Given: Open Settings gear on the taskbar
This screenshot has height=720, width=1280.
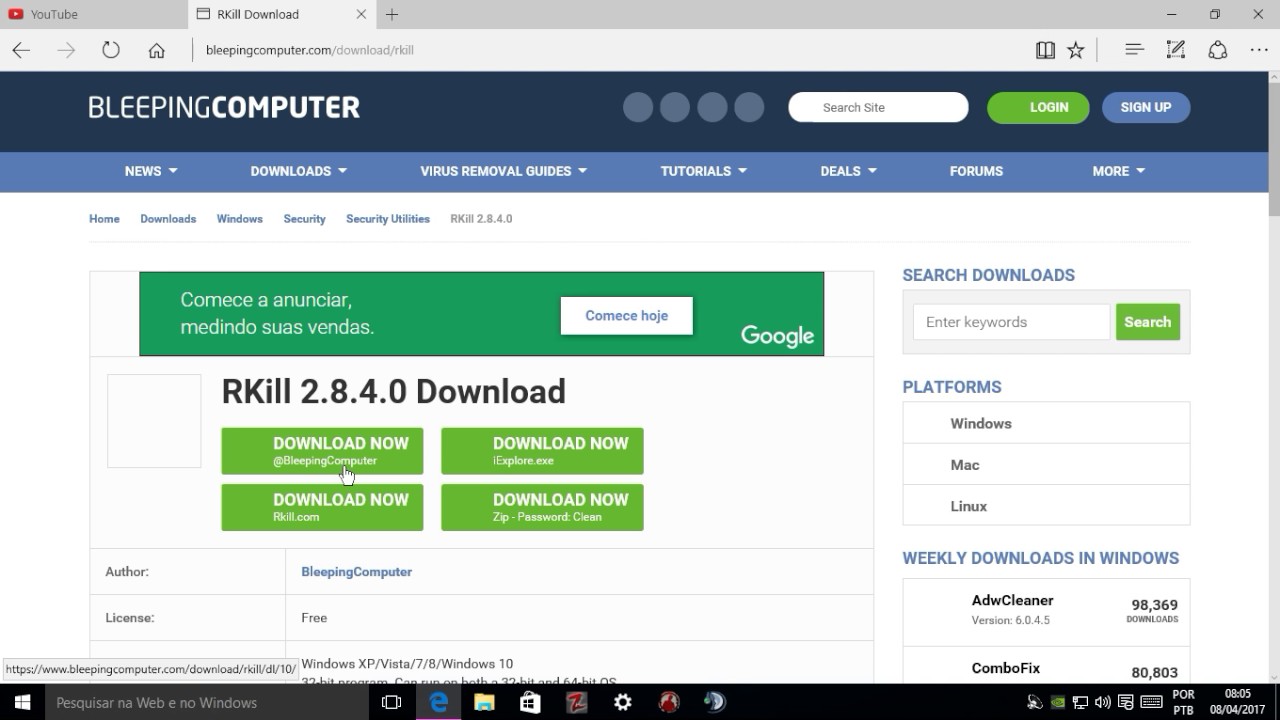Looking at the screenshot, I should pos(623,702).
